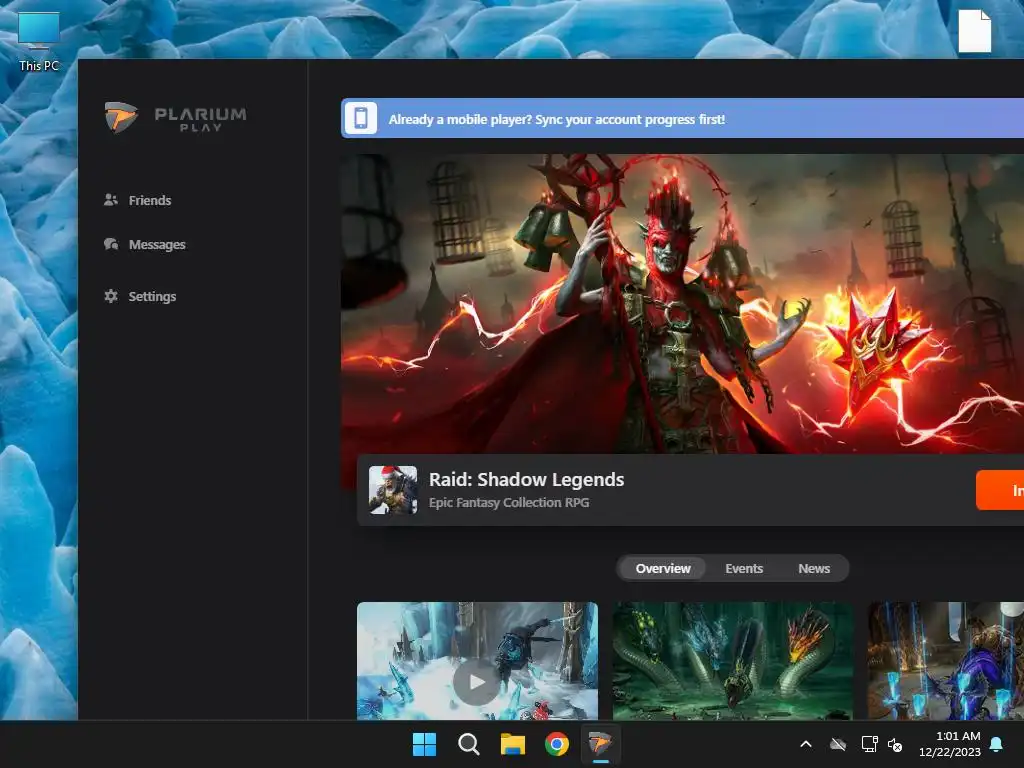Open the Friends section
The width and height of the screenshot is (1024, 768).
tap(137, 200)
